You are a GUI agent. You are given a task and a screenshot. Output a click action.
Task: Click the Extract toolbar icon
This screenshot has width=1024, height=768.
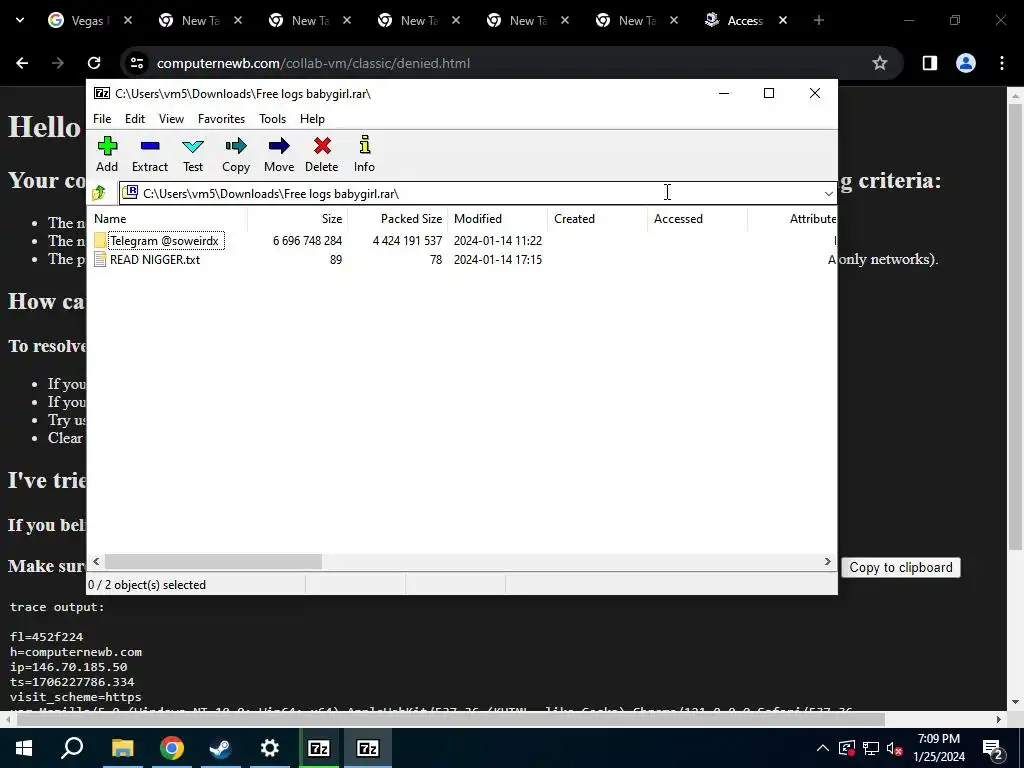[x=150, y=154]
